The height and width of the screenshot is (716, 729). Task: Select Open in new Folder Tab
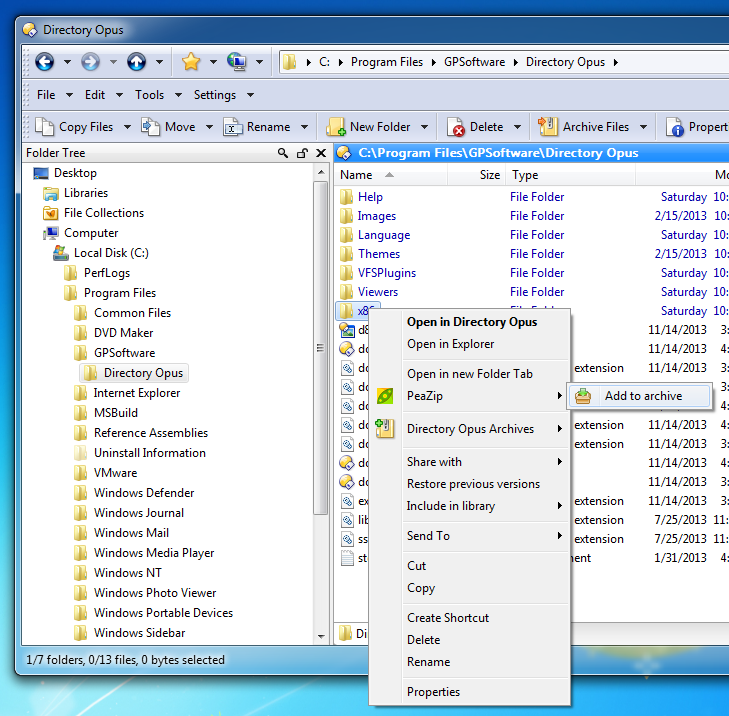(470, 374)
